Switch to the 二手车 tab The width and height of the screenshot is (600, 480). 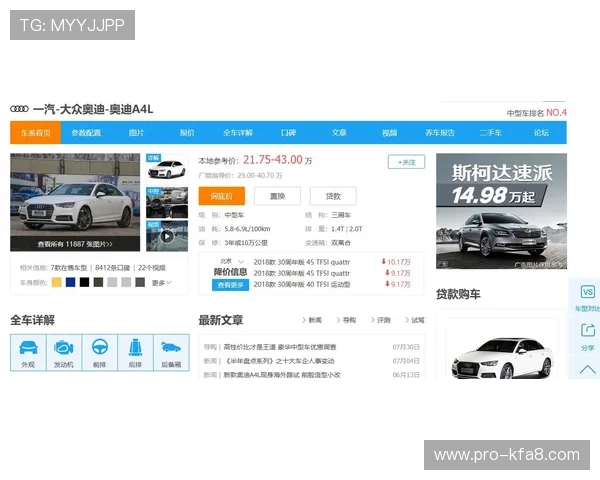(491, 133)
